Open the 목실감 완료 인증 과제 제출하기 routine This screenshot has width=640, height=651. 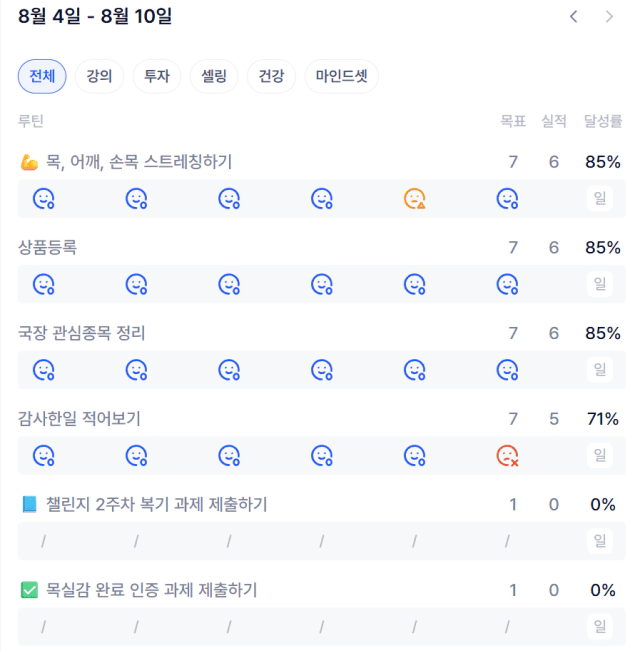tap(151, 590)
